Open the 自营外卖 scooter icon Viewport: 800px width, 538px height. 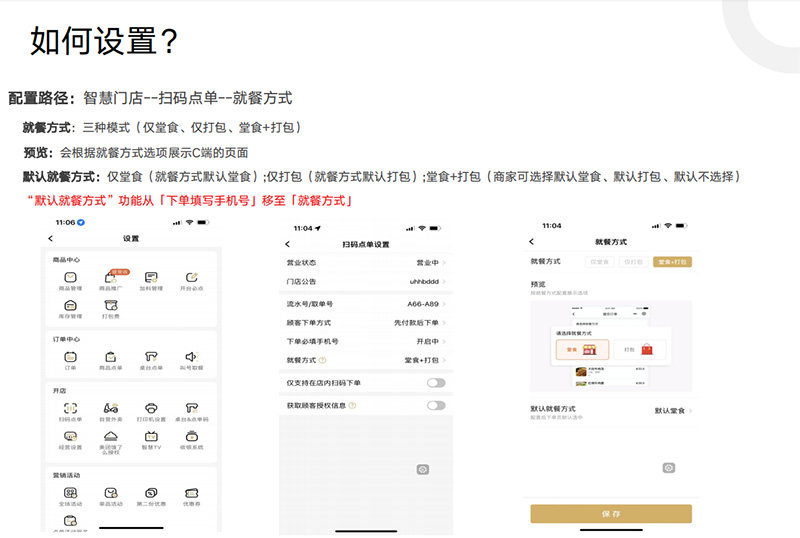[111, 412]
